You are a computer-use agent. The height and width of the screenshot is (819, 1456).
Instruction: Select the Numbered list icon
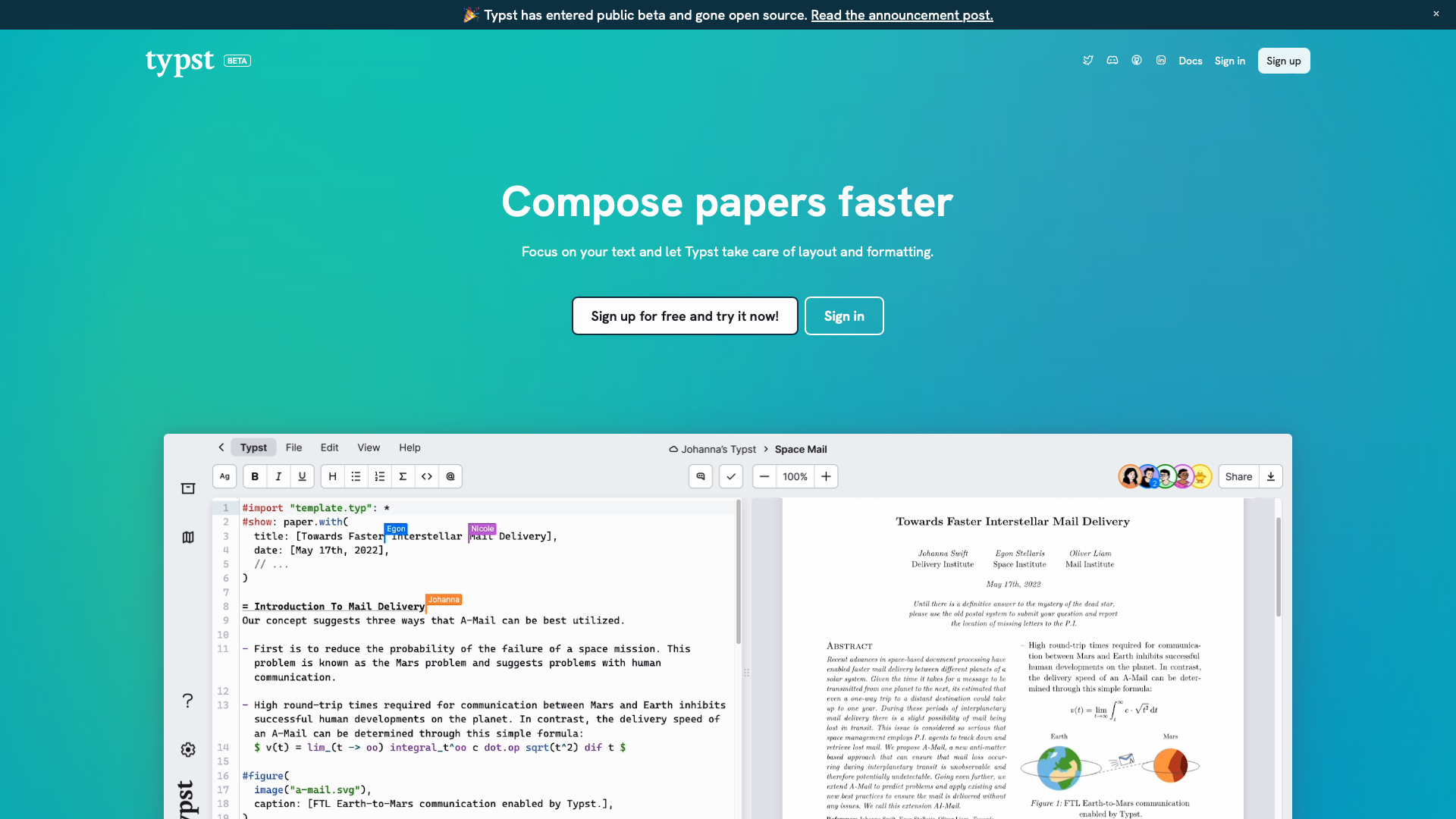click(379, 476)
